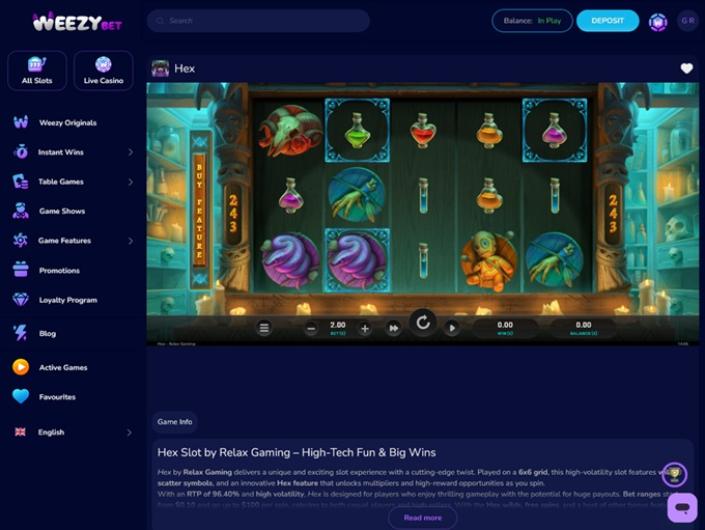The width and height of the screenshot is (705, 530).
Task: Click the Buy Feature banner
Action: click(x=200, y=211)
